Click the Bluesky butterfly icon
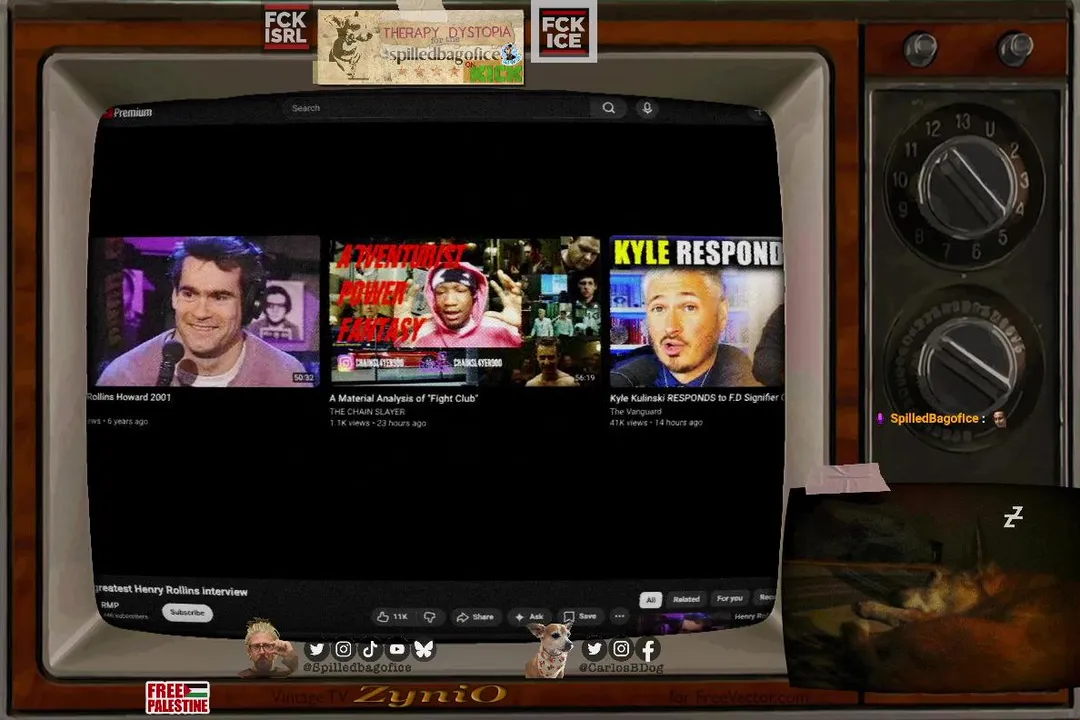 pos(424,649)
